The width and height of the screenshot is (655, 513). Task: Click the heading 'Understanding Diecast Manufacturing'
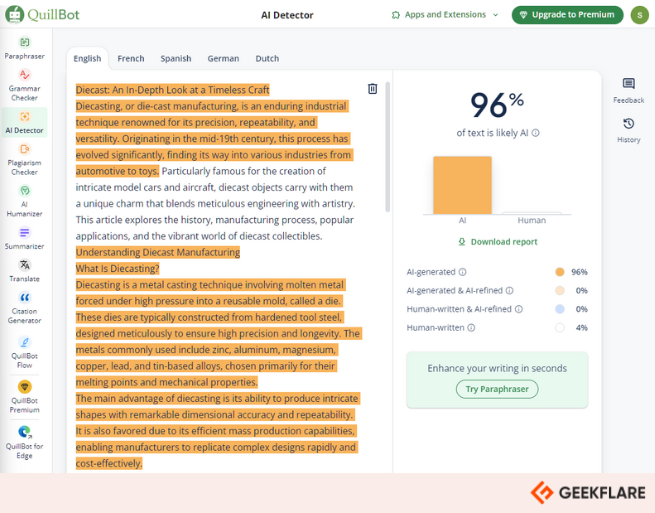click(x=158, y=252)
